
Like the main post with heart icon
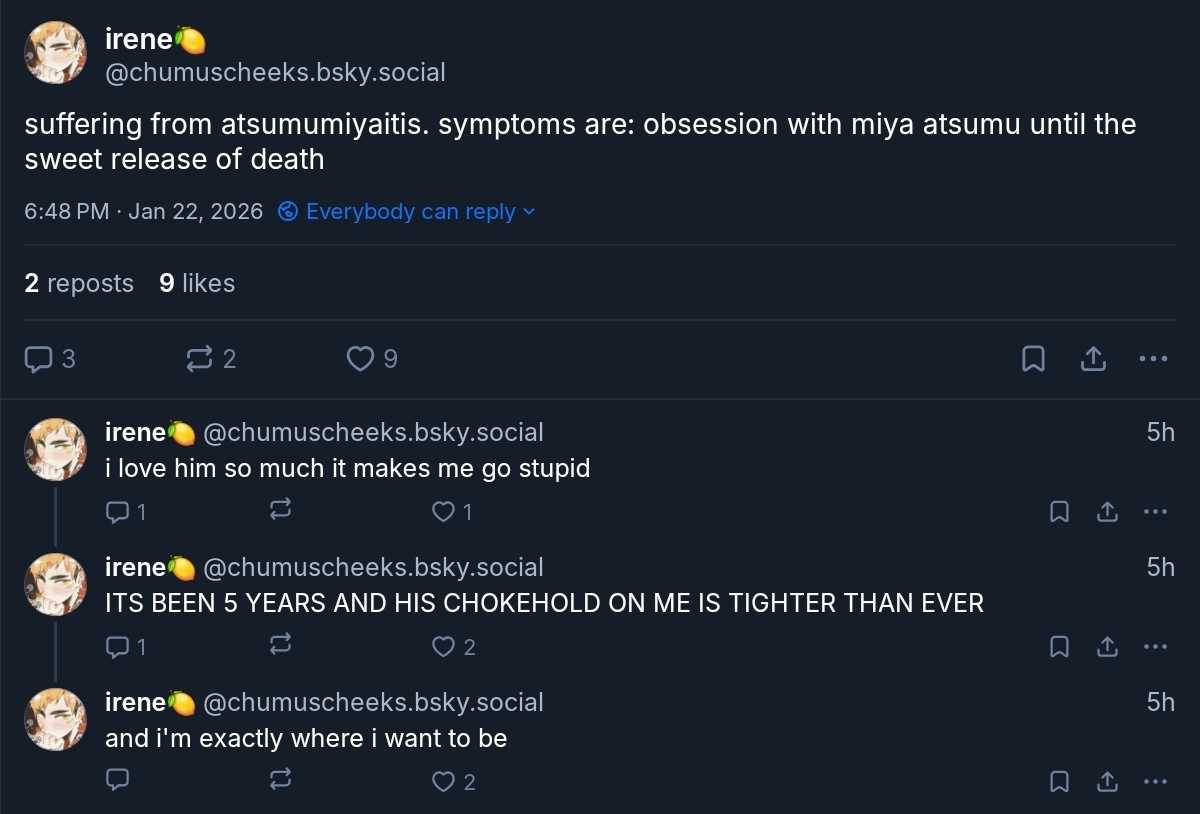point(360,359)
